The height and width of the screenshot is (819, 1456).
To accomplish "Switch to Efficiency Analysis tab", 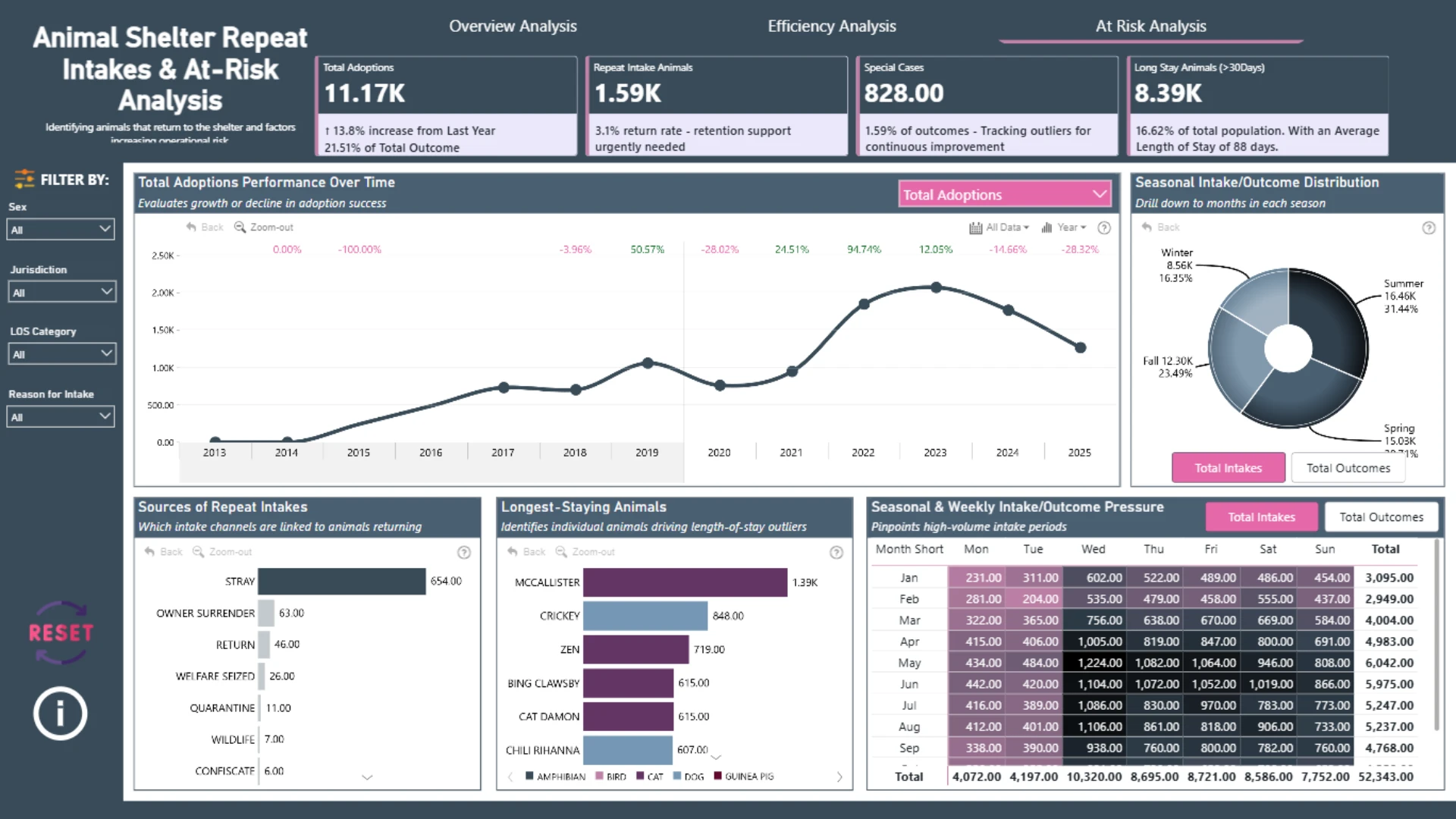I will coord(832,27).
